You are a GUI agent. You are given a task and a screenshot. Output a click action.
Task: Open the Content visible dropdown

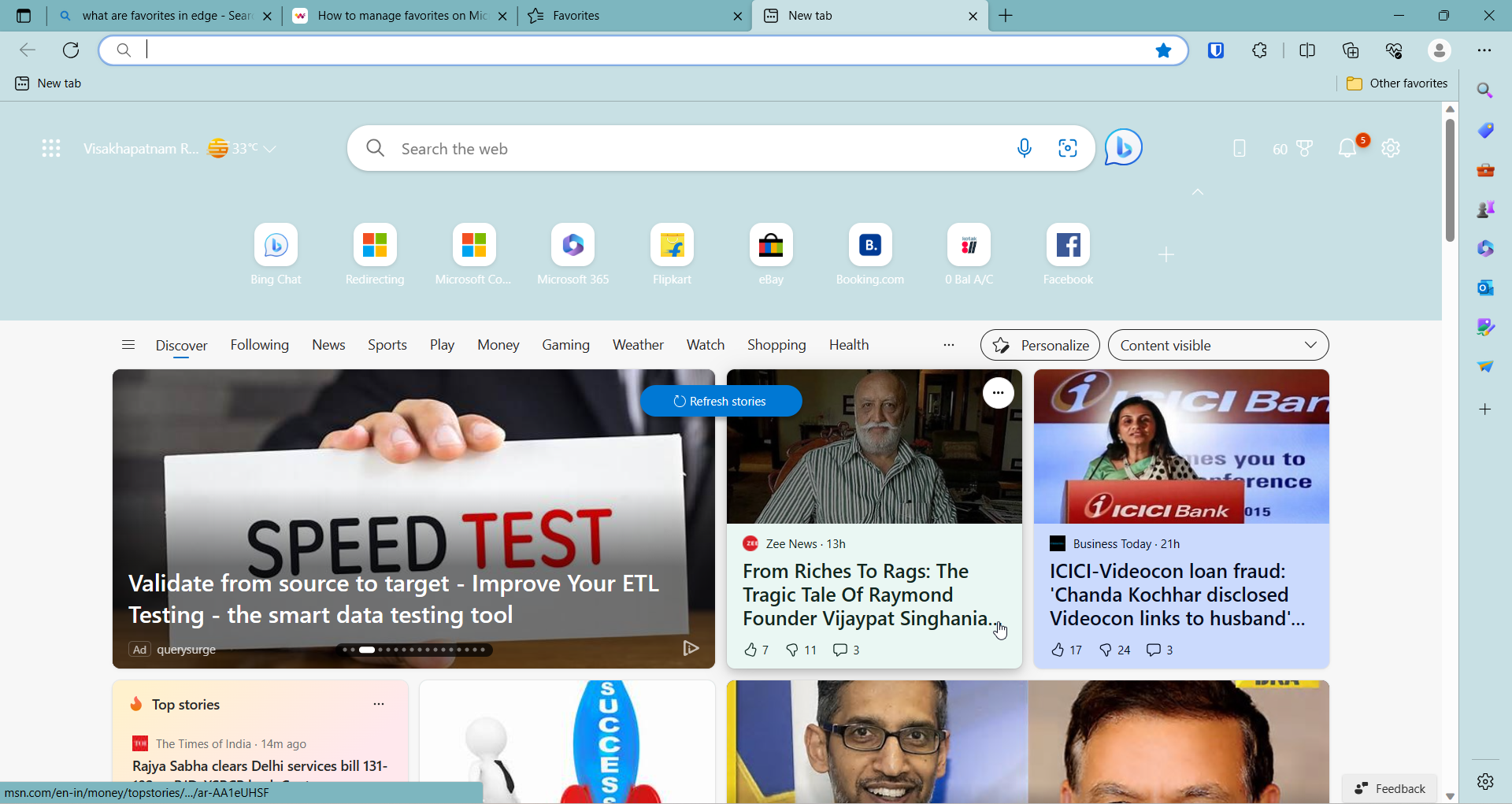point(1217,345)
